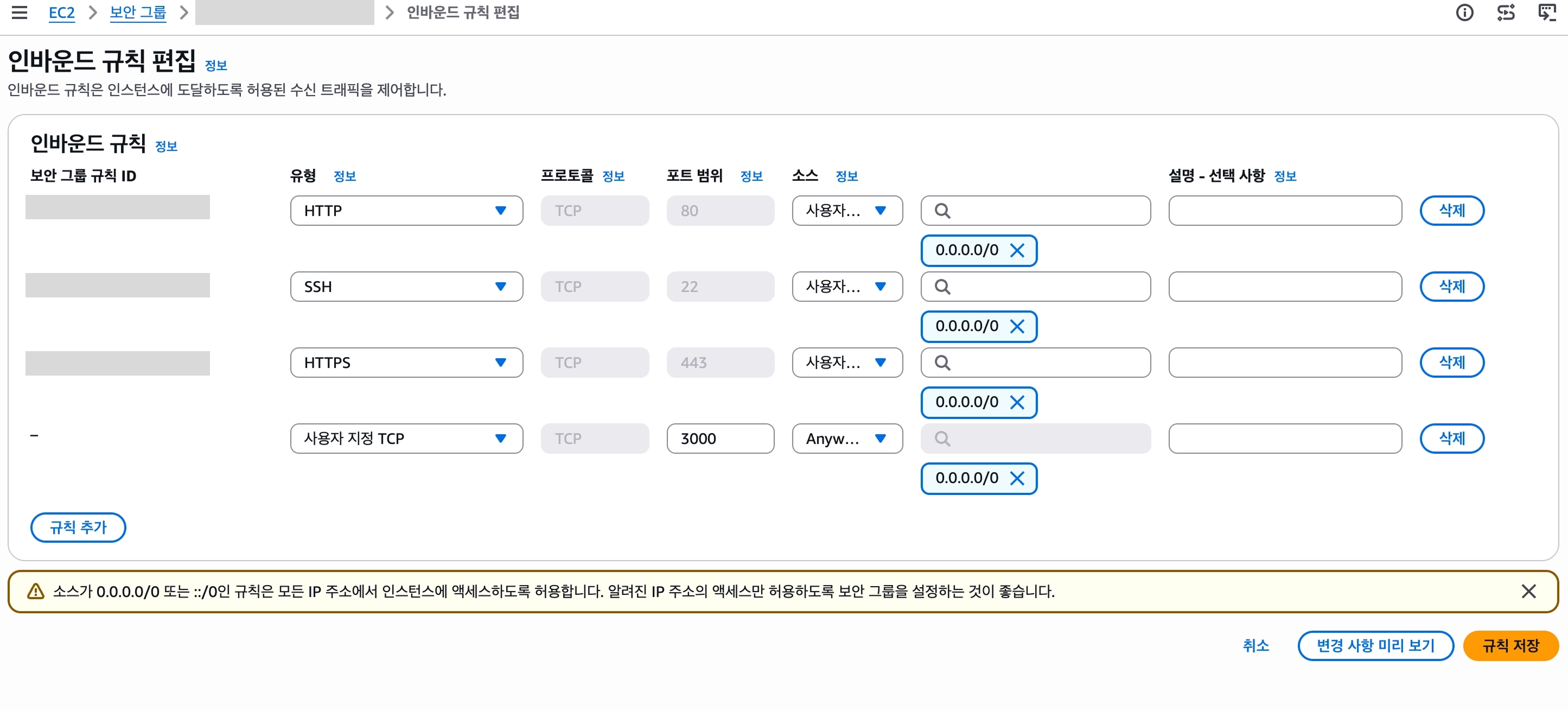Image resolution: width=1568 pixels, height=711 pixels.
Task: Open the settings sync icon in top bar
Action: point(1506,12)
